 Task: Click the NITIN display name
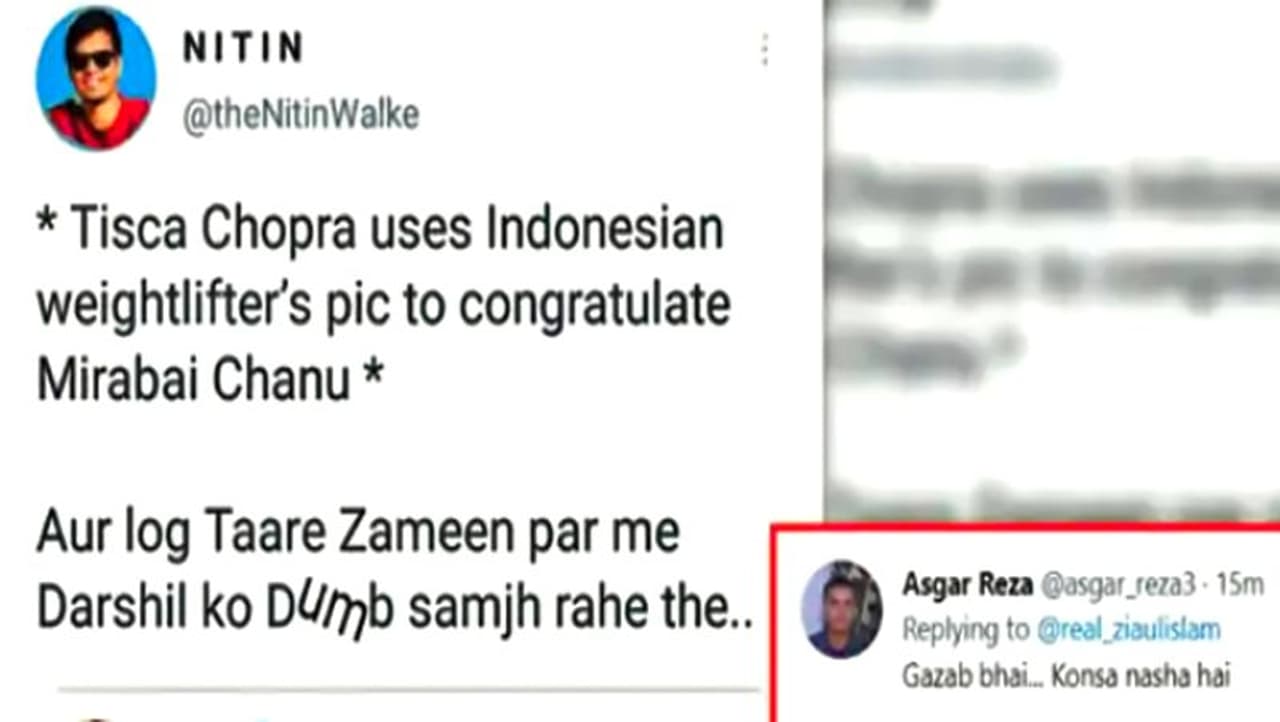[243, 48]
